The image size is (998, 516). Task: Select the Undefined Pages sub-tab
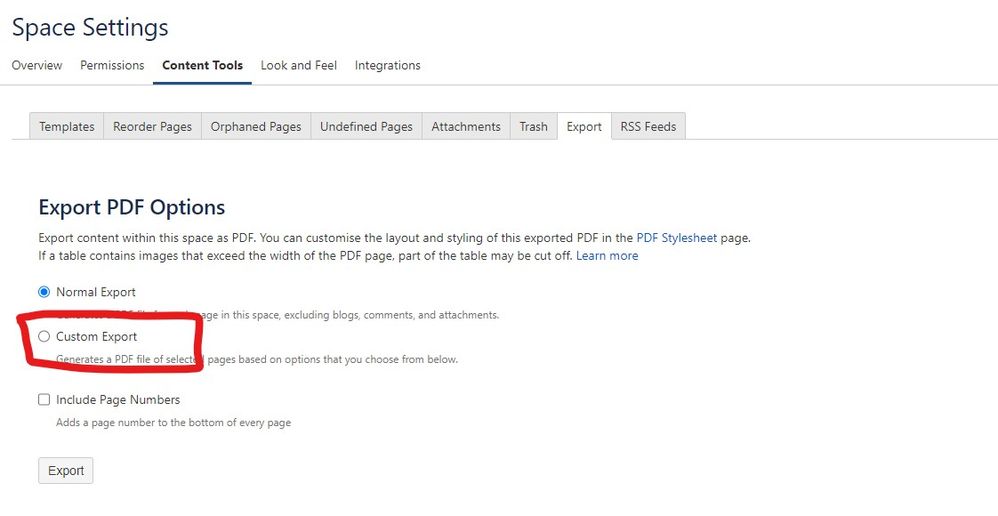click(366, 127)
